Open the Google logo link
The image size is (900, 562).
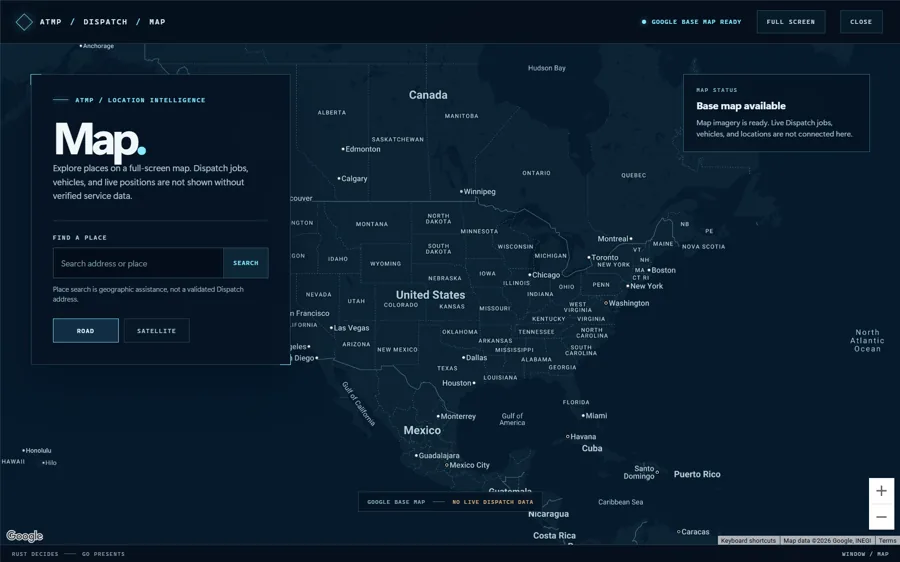(x=25, y=536)
